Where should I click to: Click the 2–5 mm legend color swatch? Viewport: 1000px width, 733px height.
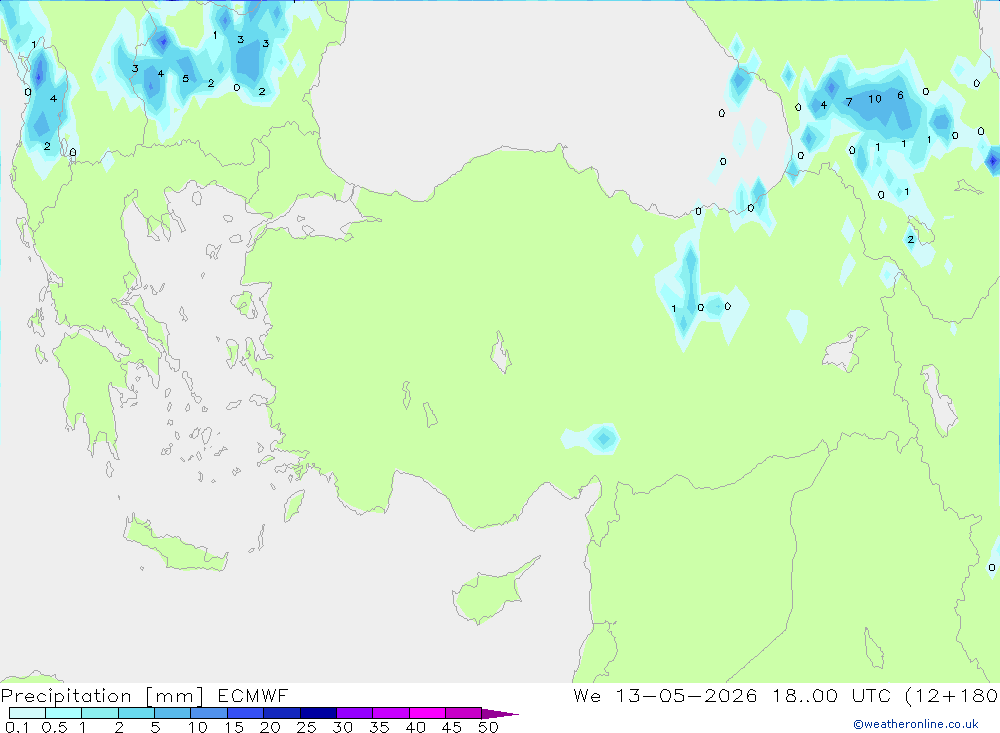pos(136,713)
